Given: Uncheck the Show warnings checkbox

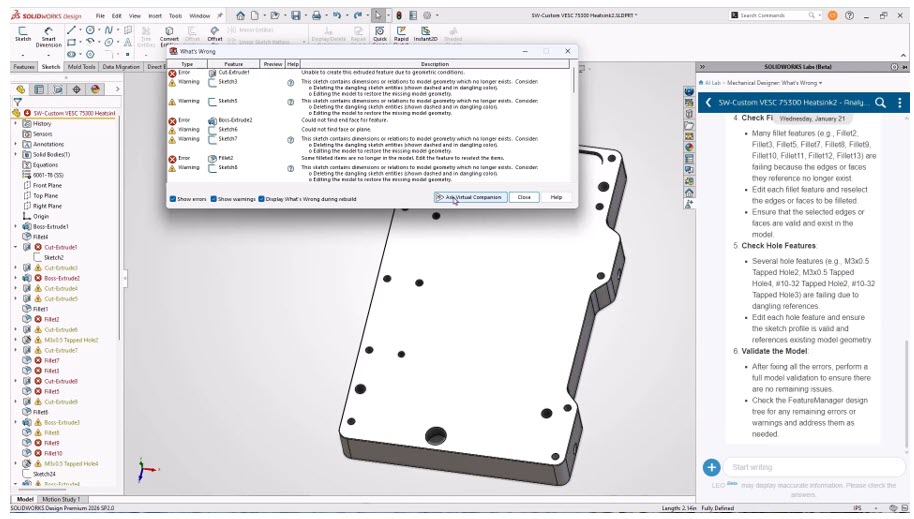Looking at the screenshot, I should (x=214, y=198).
